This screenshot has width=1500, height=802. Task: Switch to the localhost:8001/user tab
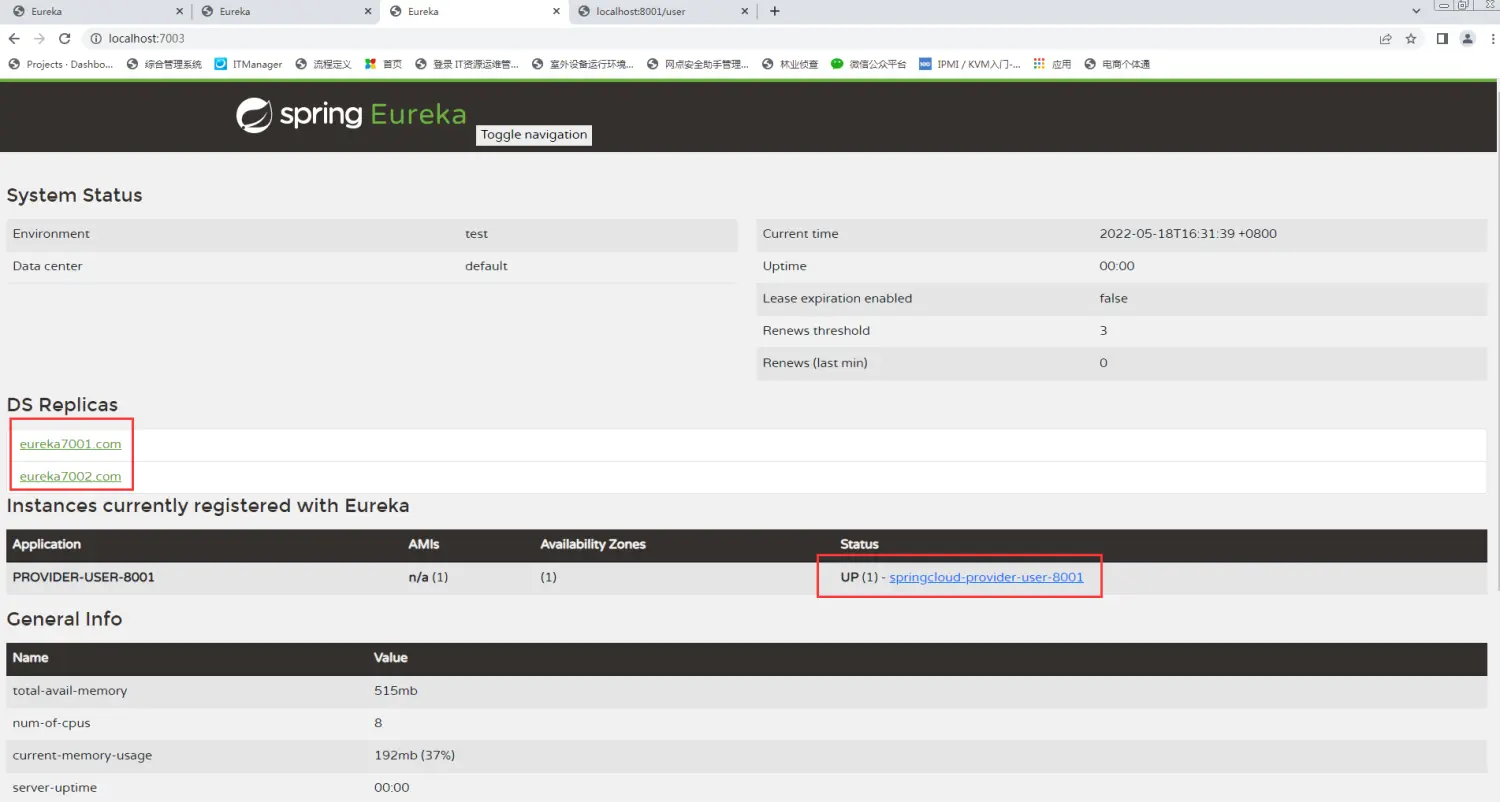(662, 11)
